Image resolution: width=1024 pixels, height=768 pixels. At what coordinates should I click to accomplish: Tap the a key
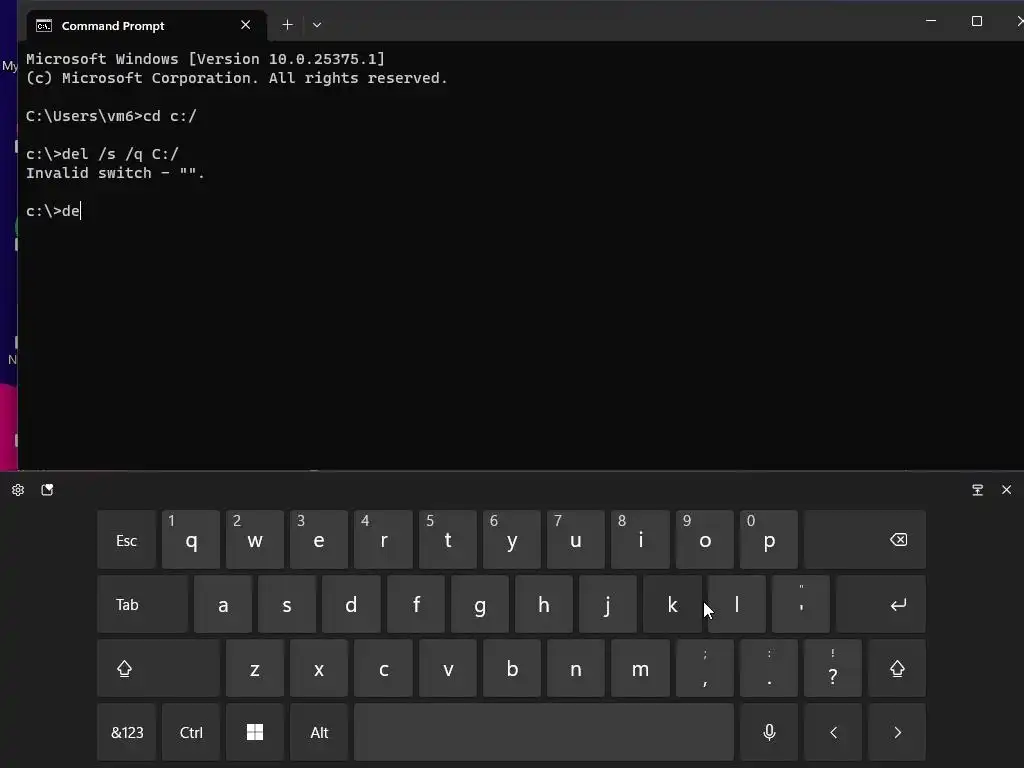223,605
